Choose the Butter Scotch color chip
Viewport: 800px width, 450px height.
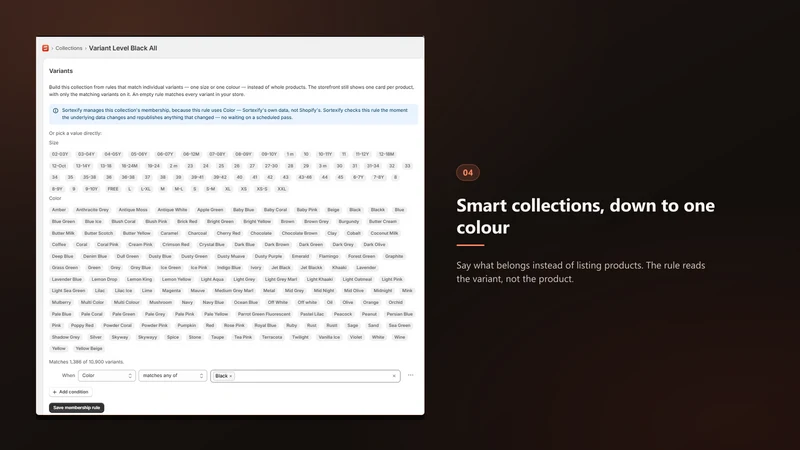click(98, 233)
